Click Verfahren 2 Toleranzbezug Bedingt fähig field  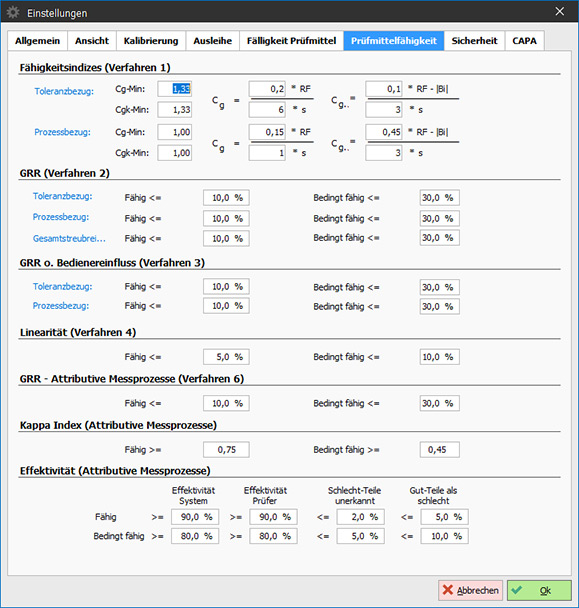pyautogui.click(x=440, y=198)
